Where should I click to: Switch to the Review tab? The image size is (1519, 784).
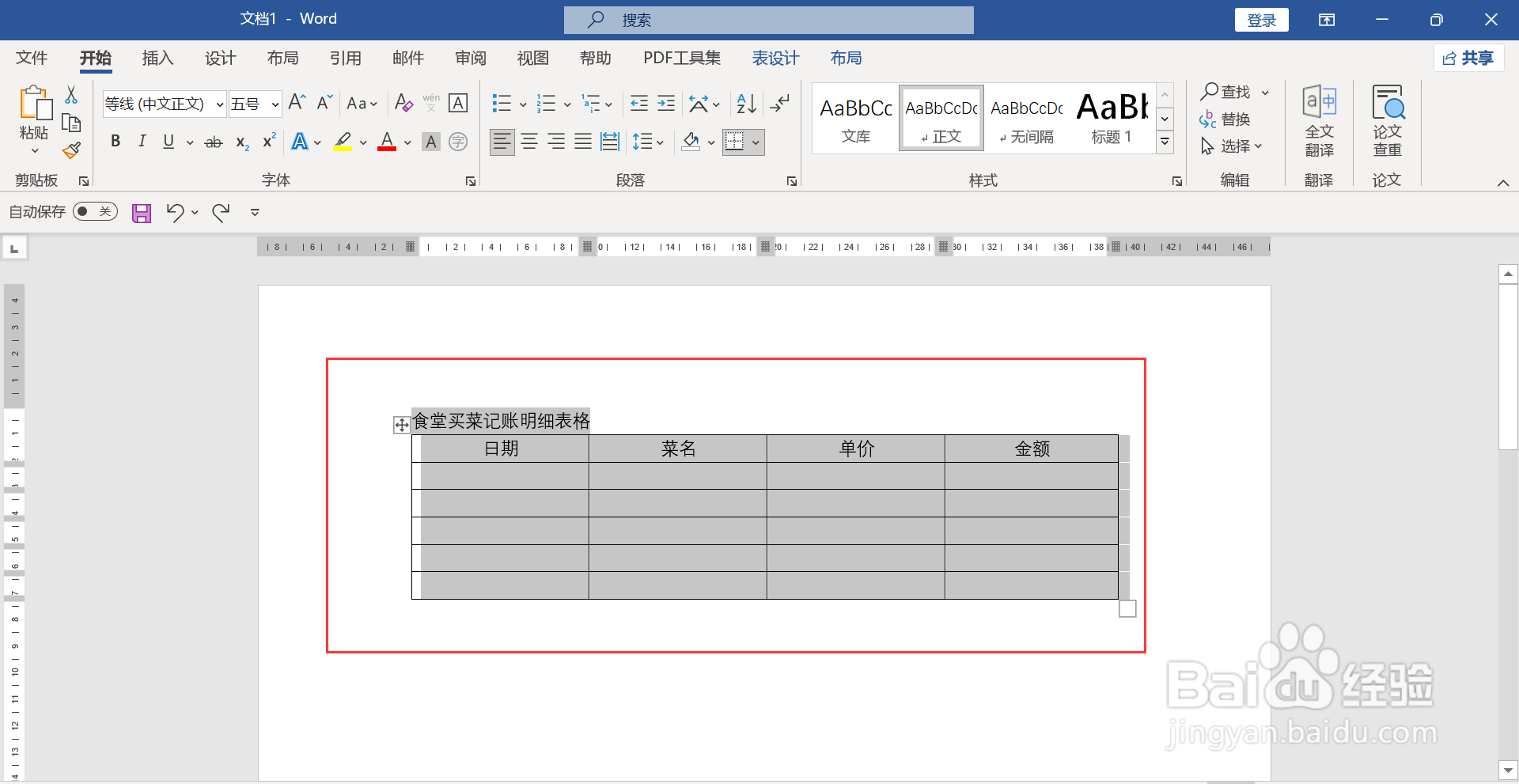pos(471,58)
